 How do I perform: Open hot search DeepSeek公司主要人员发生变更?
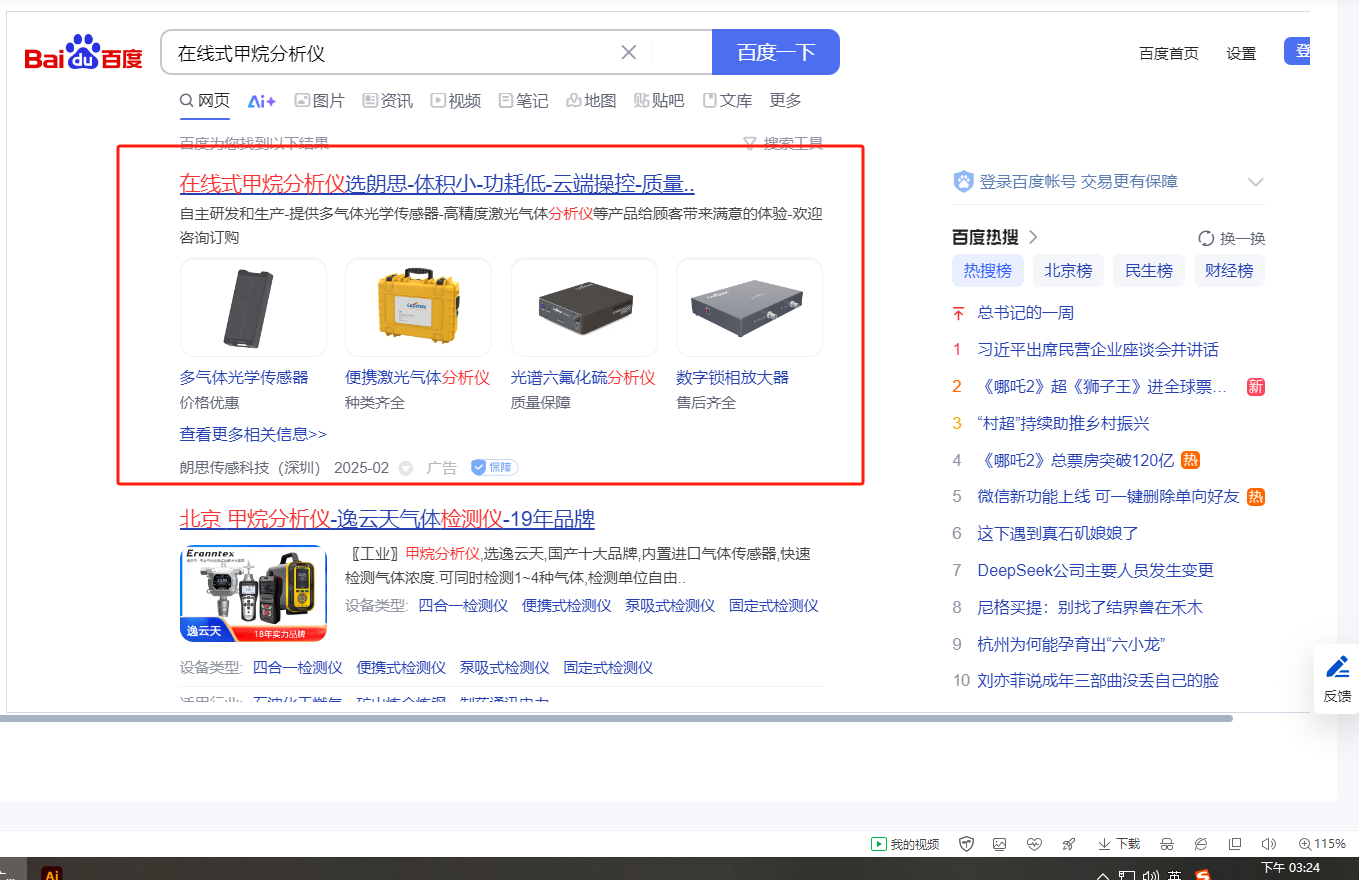pyautogui.click(x=1096, y=570)
